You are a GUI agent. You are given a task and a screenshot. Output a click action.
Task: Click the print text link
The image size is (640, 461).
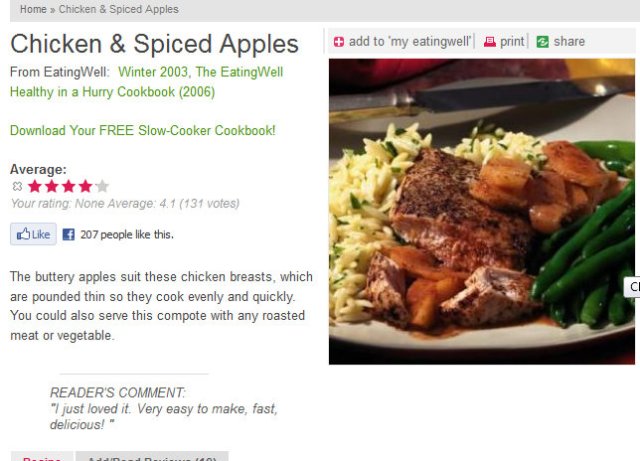(x=512, y=42)
